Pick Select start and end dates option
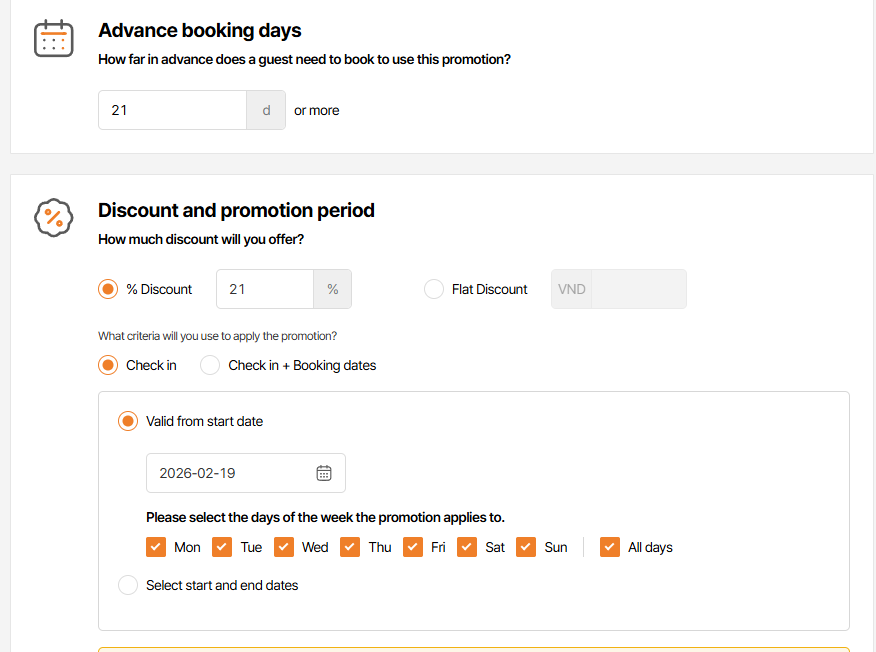The width and height of the screenshot is (876, 652). [x=128, y=585]
